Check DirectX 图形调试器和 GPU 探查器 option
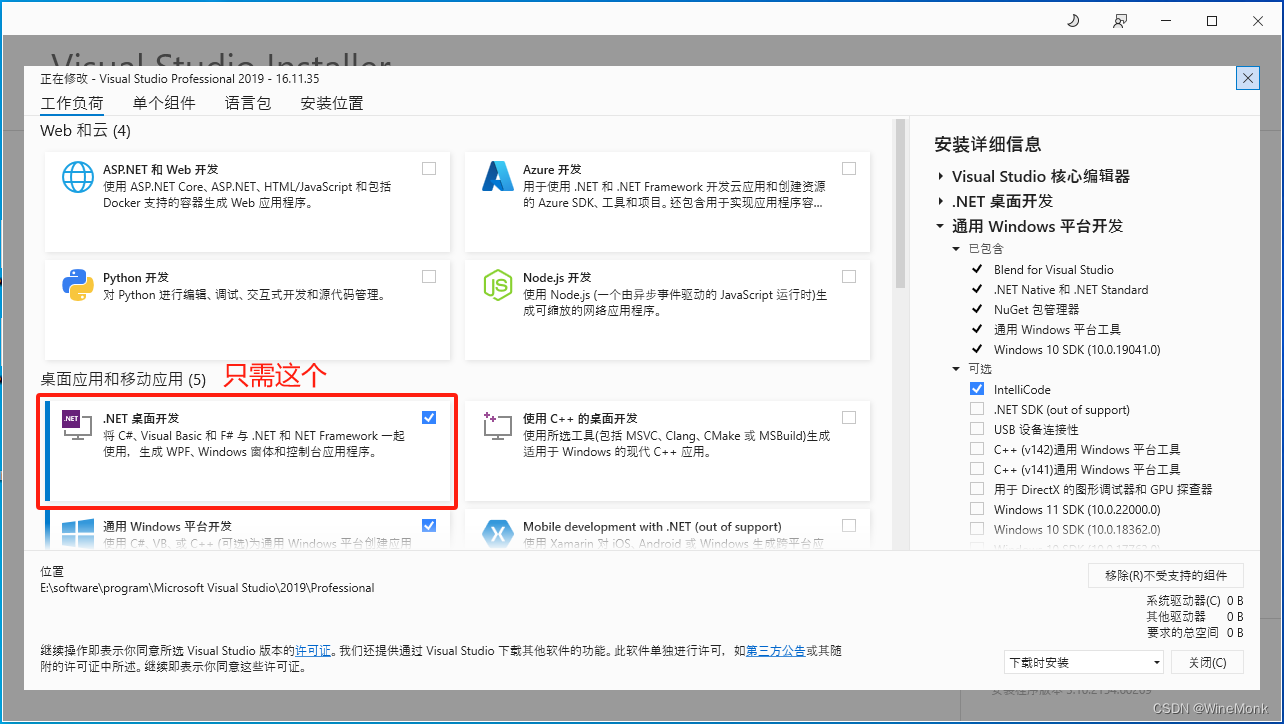Viewport: 1284px width, 724px height. point(977,489)
